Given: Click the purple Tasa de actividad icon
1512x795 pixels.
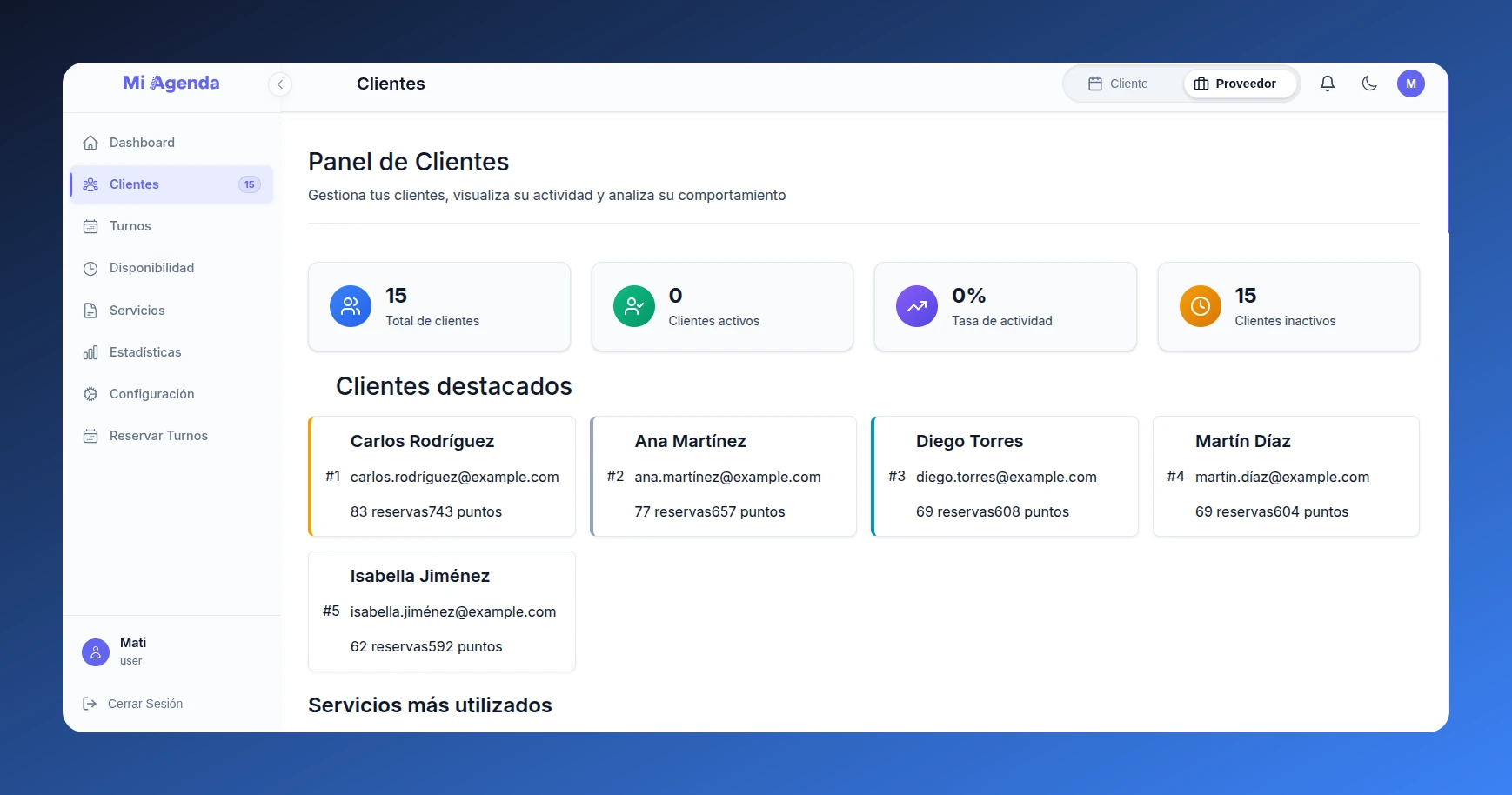Looking at the screenshot, I should point(917,306).
